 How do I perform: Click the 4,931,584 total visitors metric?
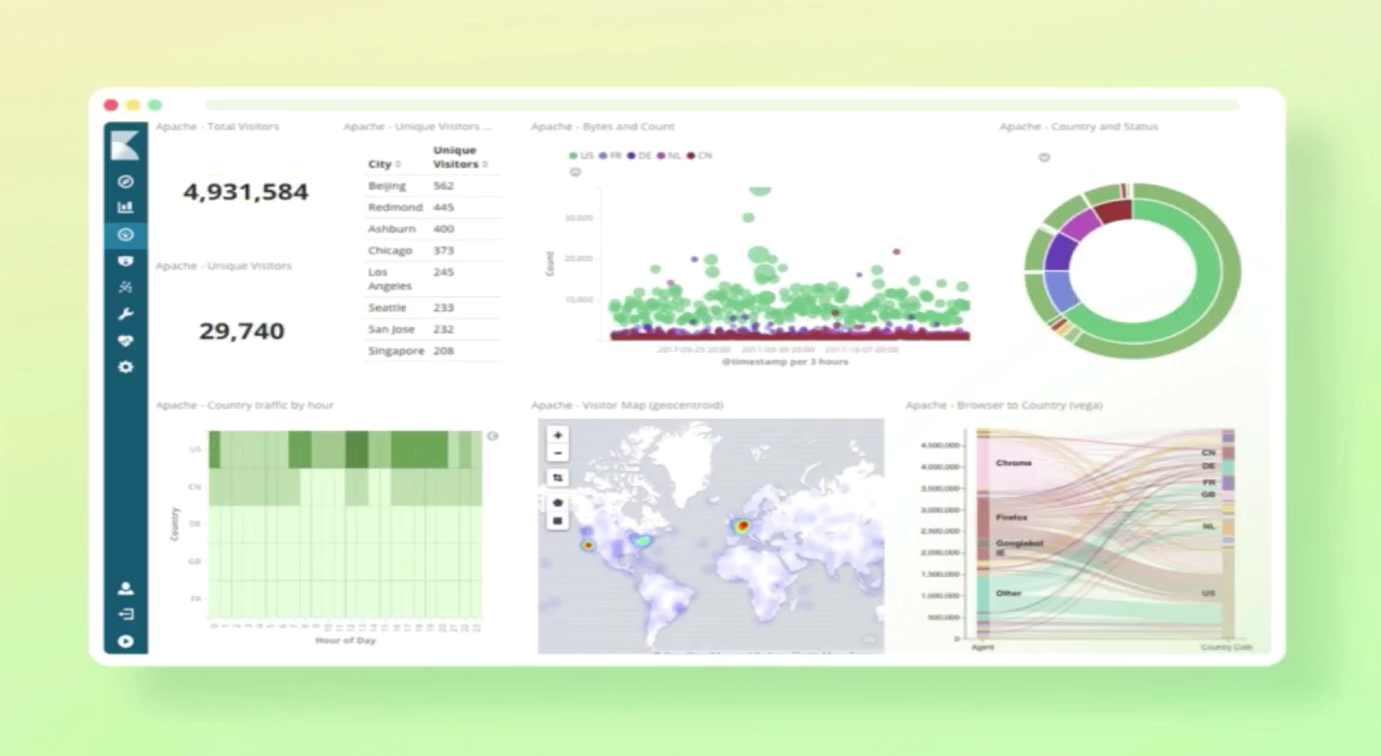tap(245, 192)
